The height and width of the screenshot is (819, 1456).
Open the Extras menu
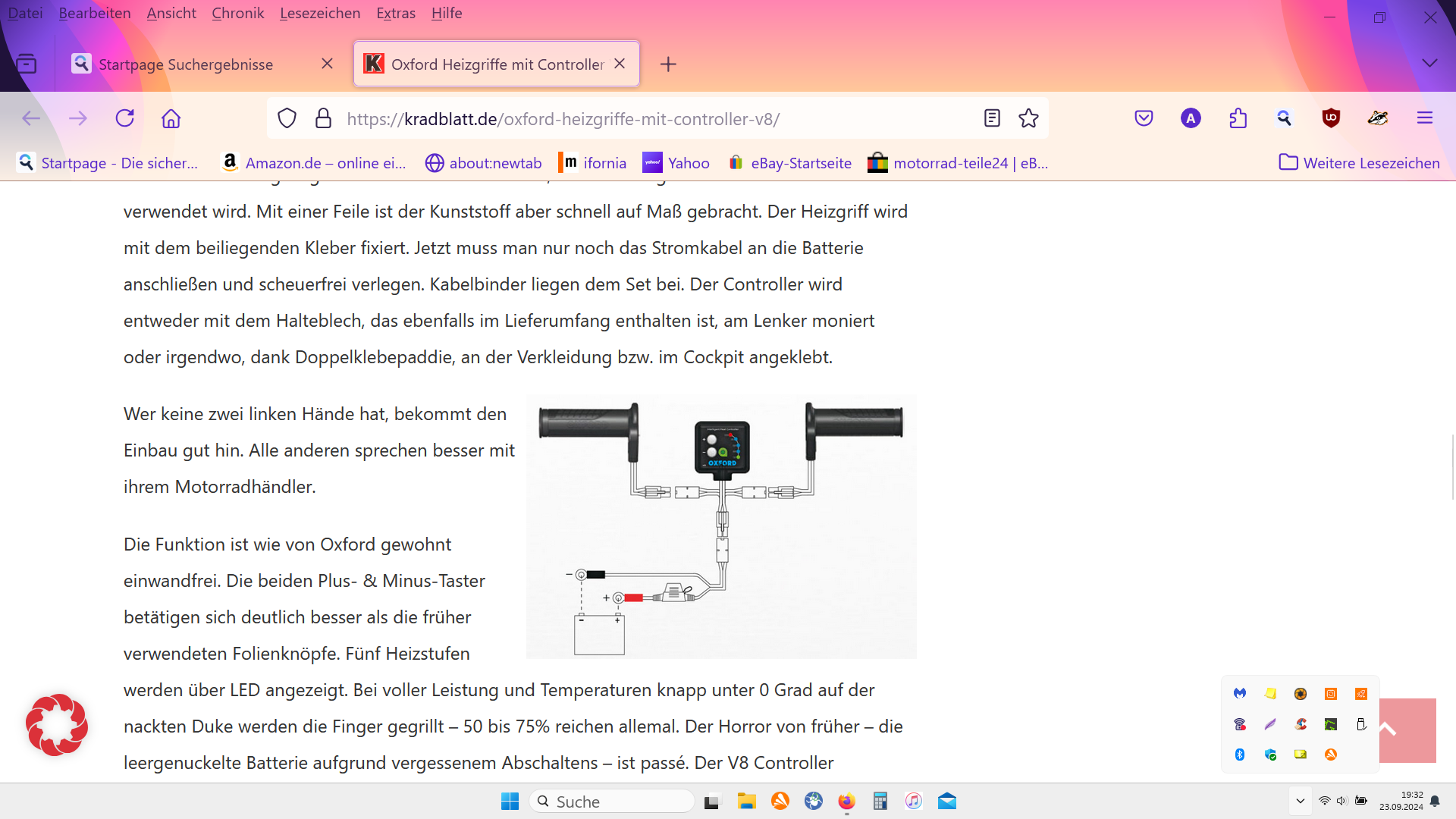pos(396,13)
